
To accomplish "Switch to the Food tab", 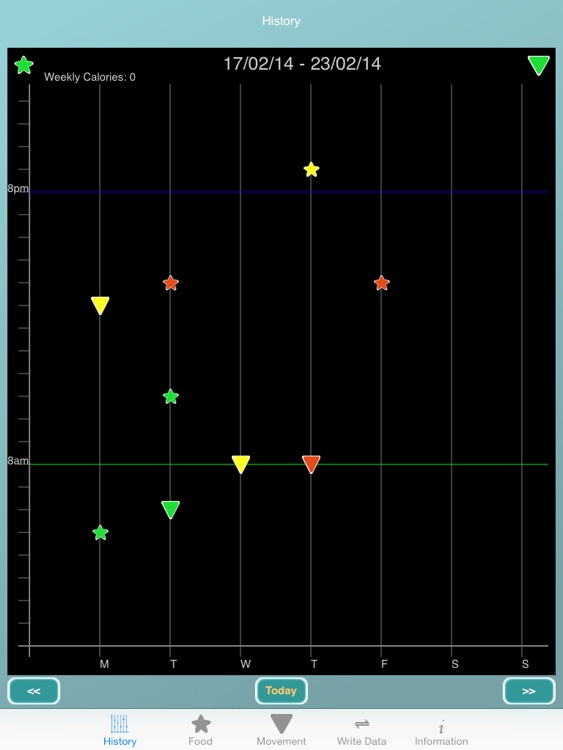I will coord(200,730).
